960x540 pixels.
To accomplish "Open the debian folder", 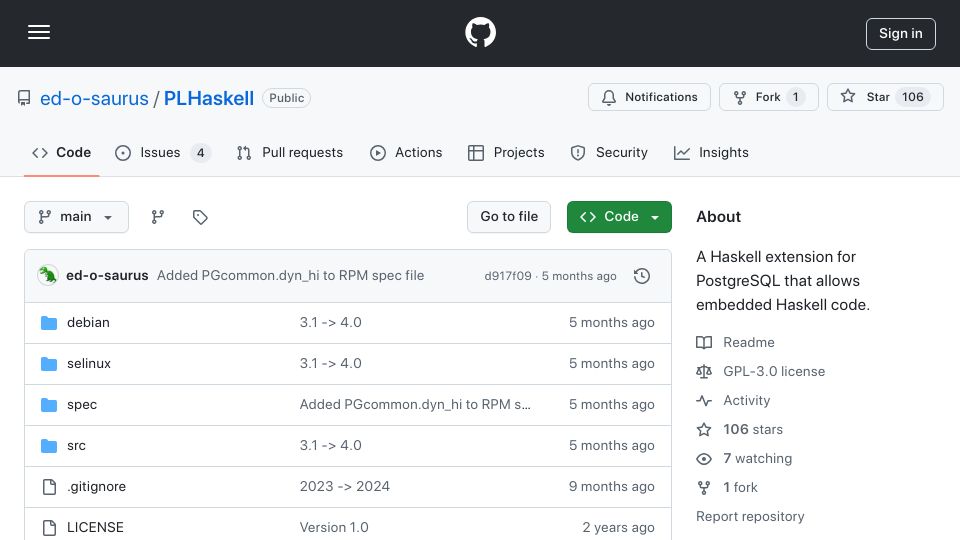I will coord(88,323).
